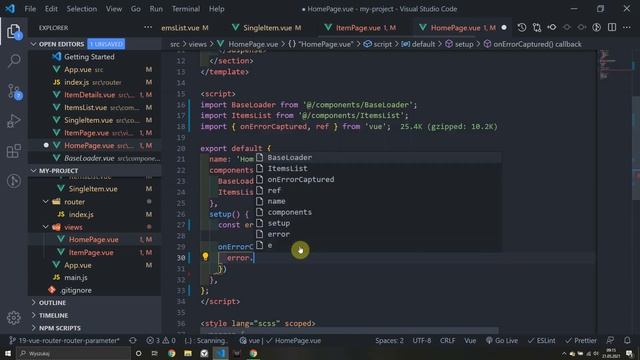The width and height of the screenshot is (640, 360).
Task: Click the git branch name in status bar
Action: tap(64, 340)
